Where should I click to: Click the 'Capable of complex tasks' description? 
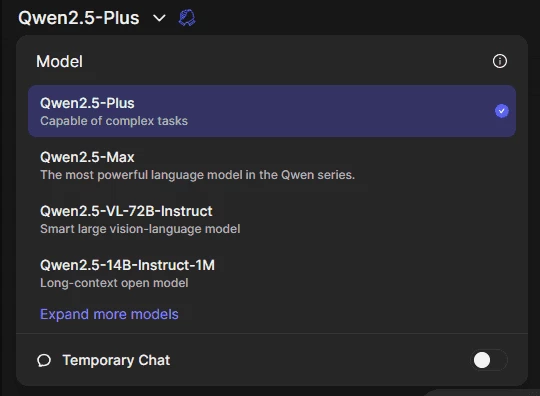click(x=114, y=121)
